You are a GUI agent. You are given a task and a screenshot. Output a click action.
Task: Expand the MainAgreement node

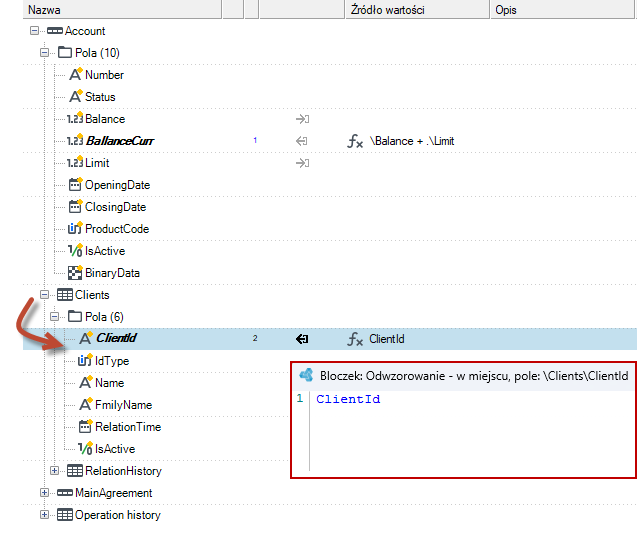pos(44,493)
